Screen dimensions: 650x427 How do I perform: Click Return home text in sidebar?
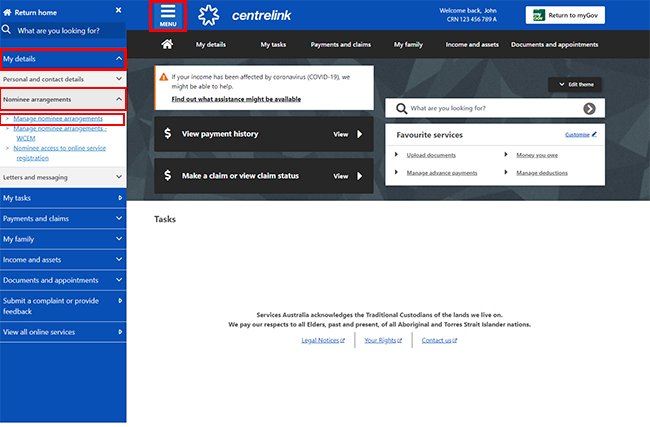click(x=36, y=12)
